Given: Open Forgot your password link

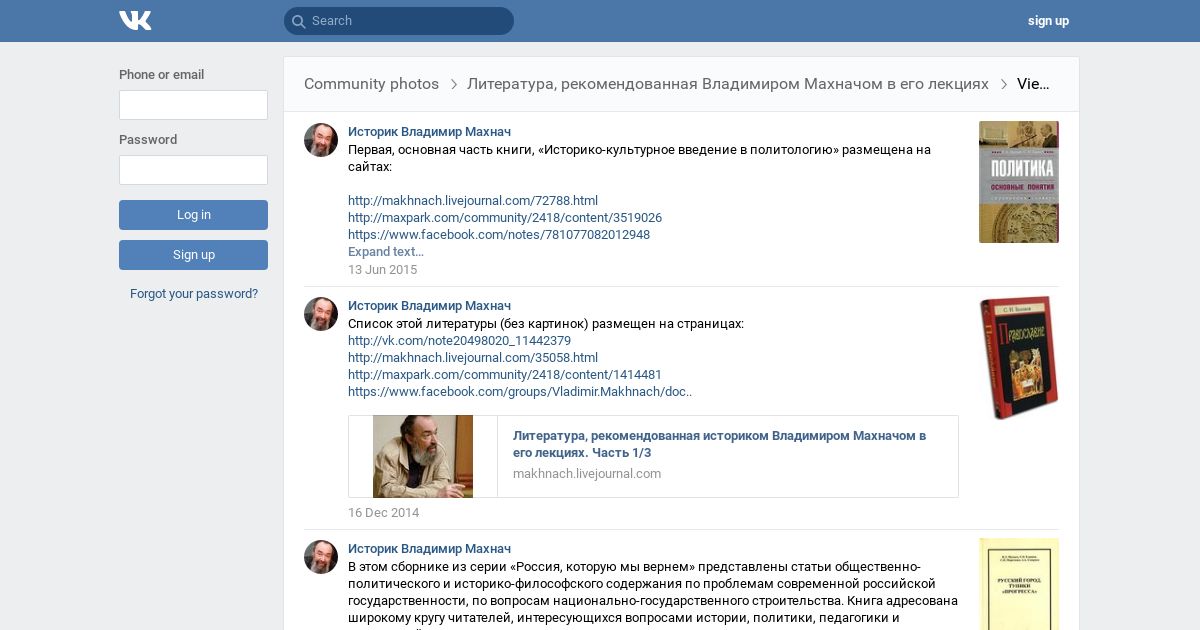Looking at the screenshot, I should click(194, 294).
